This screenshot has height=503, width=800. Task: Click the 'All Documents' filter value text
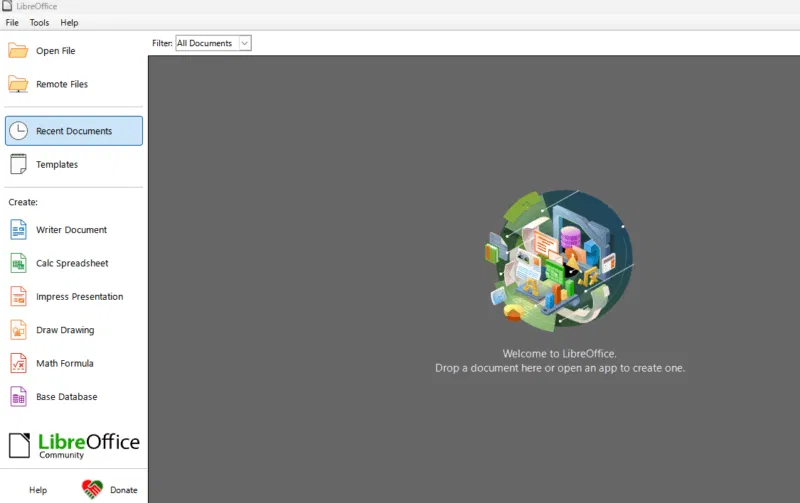[x=204, y=43]
